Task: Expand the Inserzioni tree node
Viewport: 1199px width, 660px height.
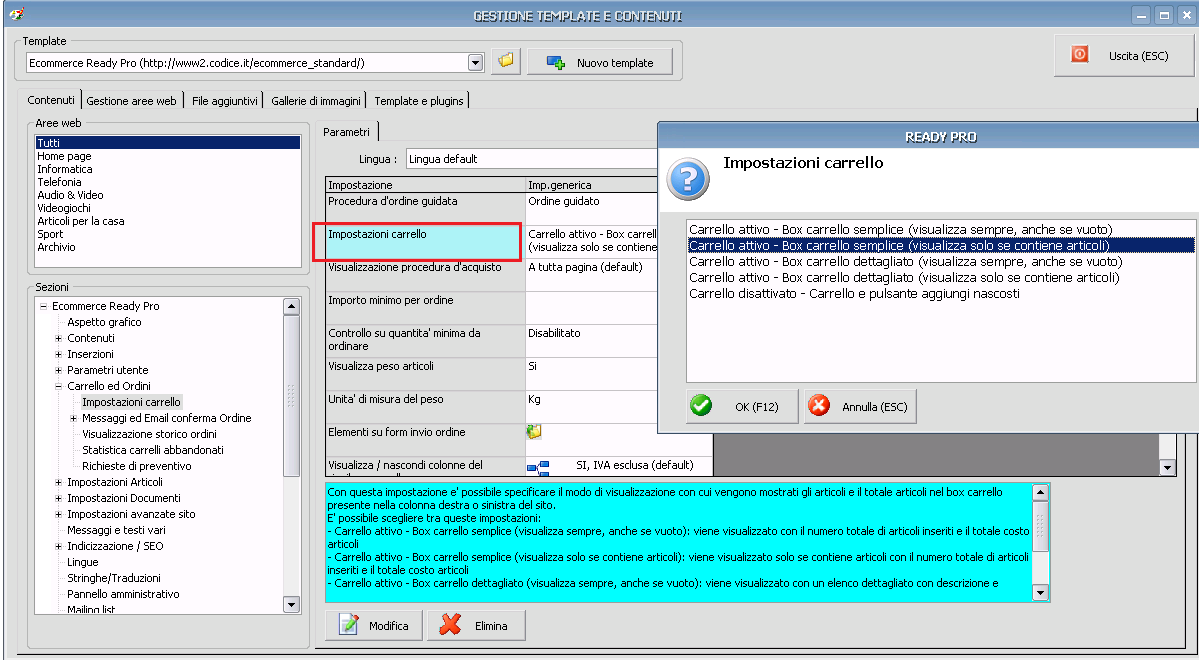Action: [59, 354]
